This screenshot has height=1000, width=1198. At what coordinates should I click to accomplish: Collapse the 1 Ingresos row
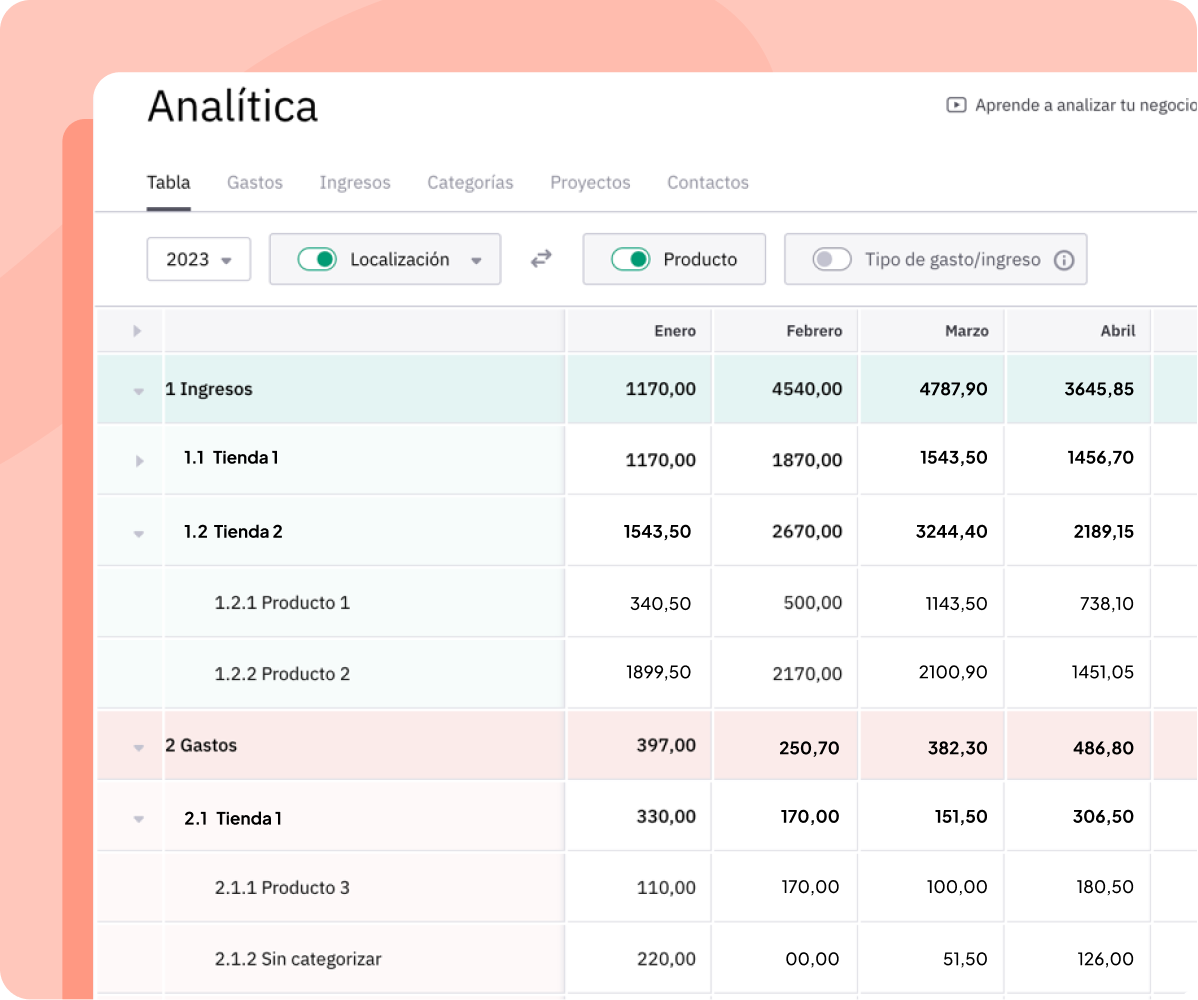click(x=139, y=391)
